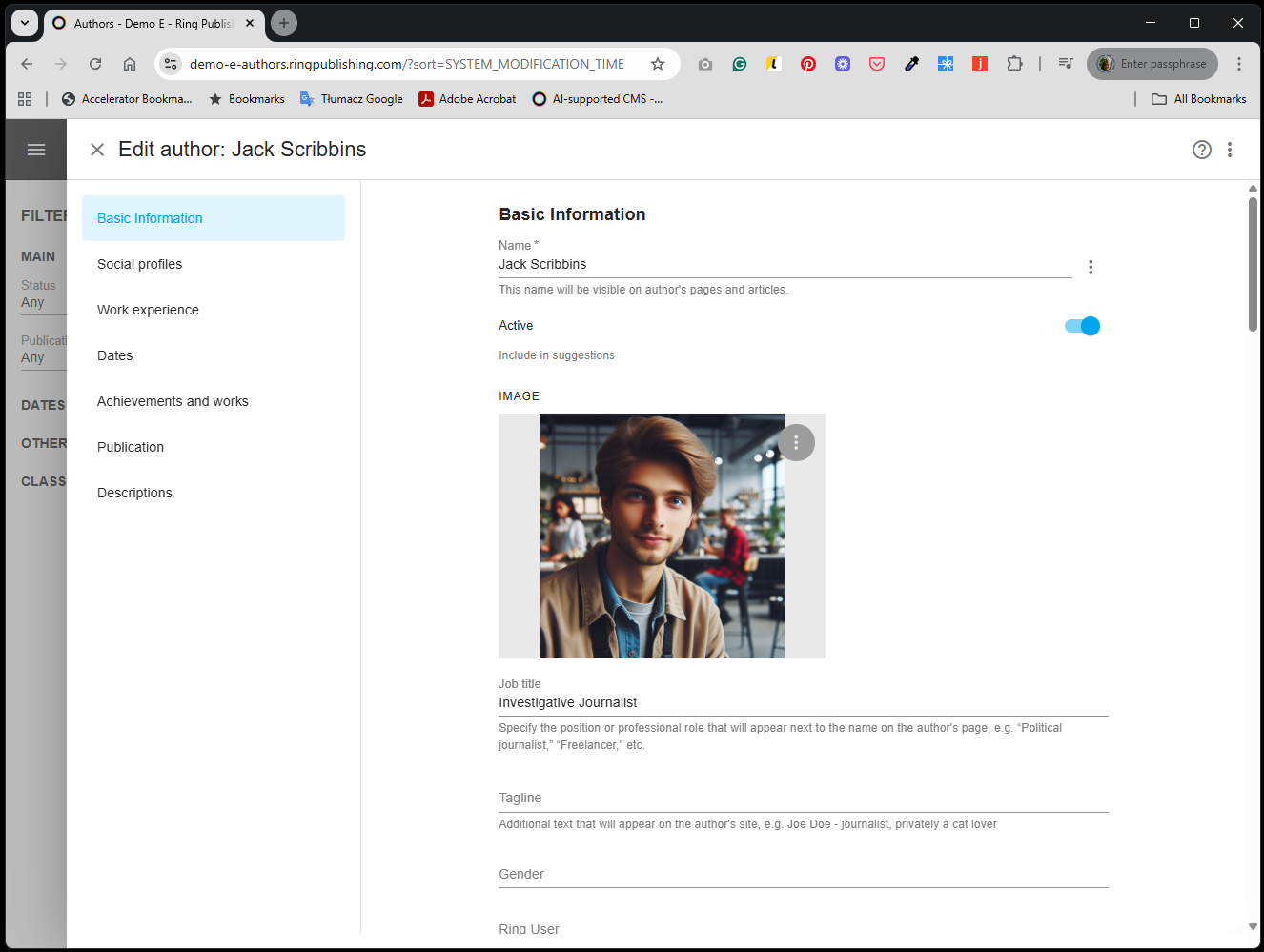Expand the Gender dropdown field

(x=803, y=874)
